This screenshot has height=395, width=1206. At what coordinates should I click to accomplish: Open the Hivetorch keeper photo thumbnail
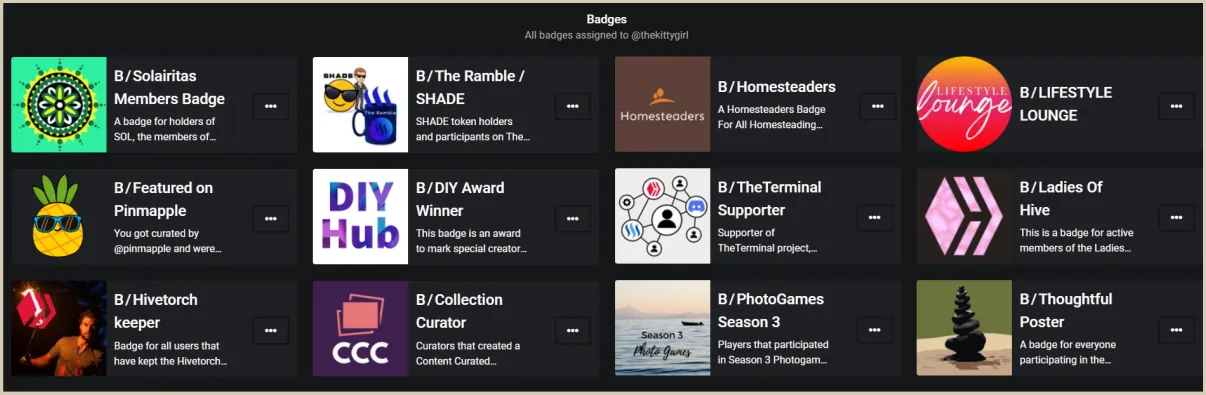coord(59,328)
